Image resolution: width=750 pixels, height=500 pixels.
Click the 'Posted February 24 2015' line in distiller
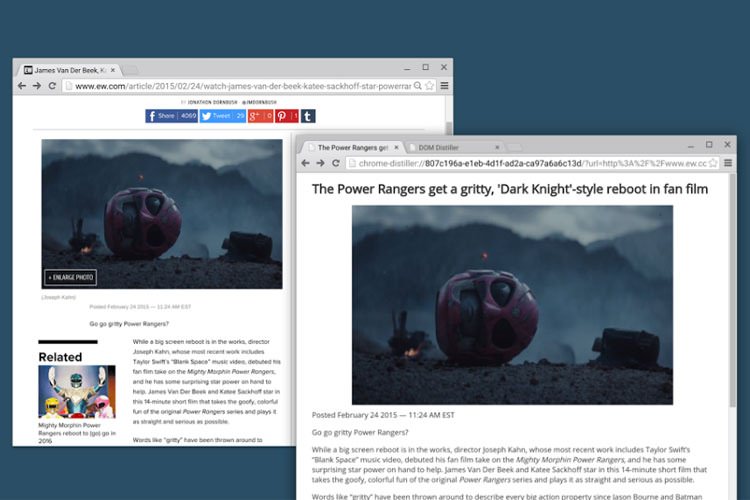click(383, 415)
